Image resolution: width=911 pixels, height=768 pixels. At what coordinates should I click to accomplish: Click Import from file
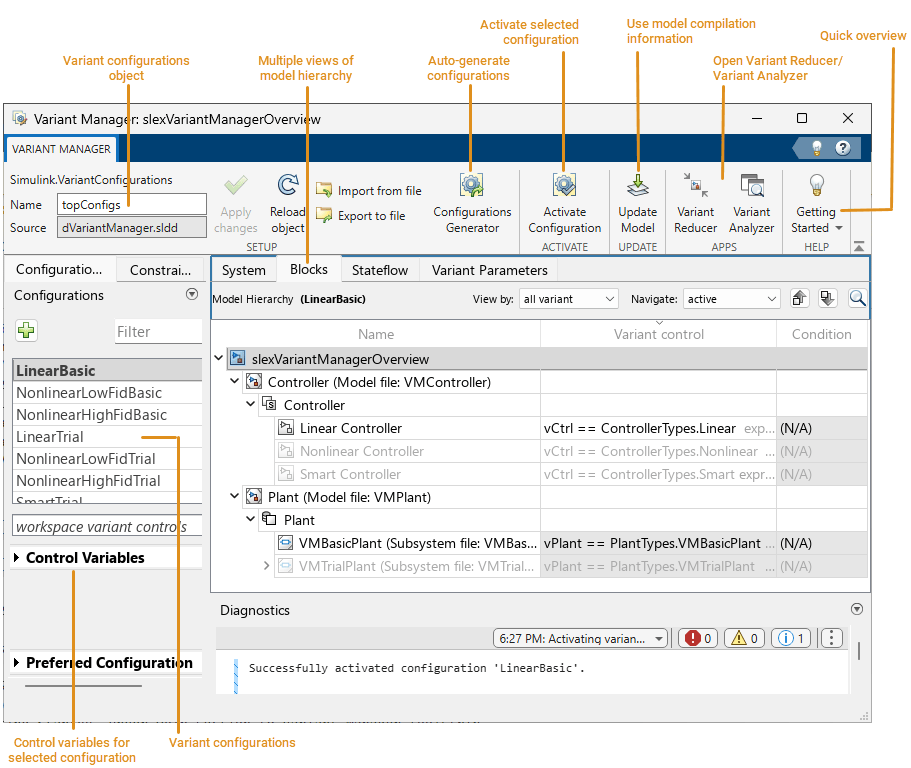(x=369, y=191)
